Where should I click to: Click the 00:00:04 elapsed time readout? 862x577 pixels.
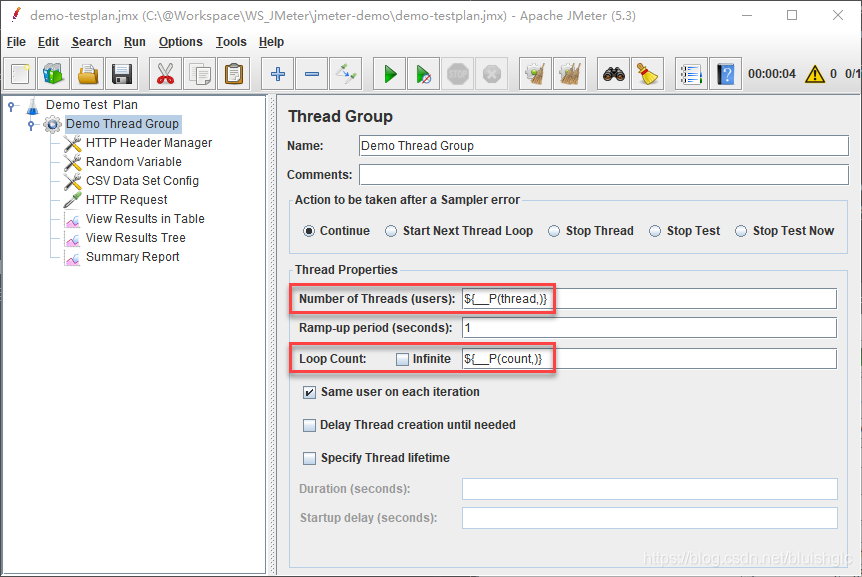772,74
